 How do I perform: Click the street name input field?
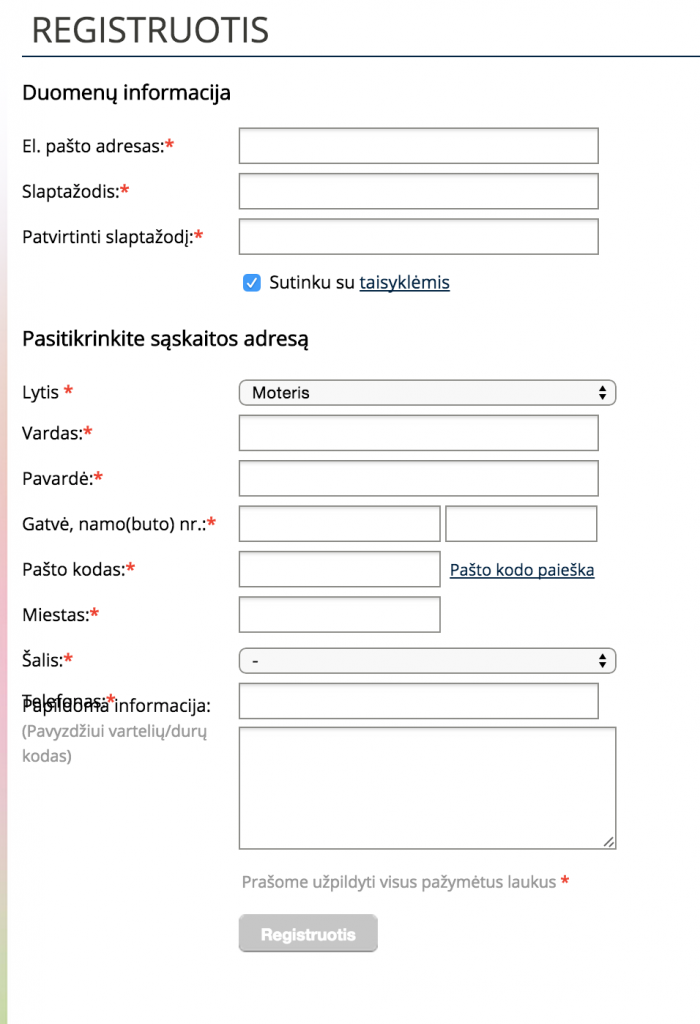pyautogui.click(x=339, y=524)
